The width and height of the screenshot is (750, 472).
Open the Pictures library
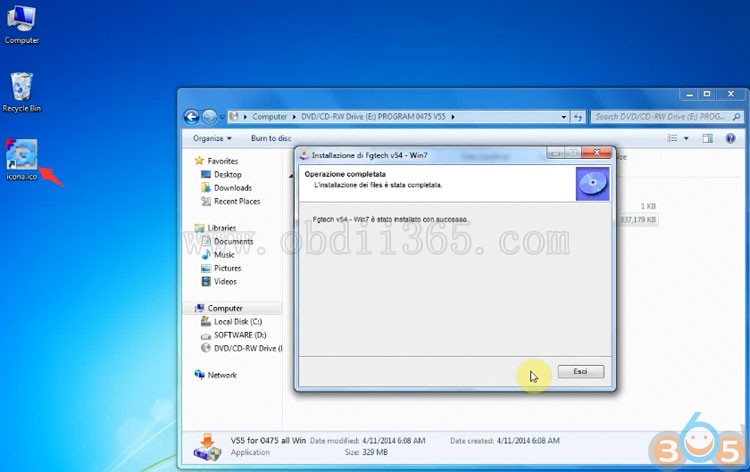tap(228, 268)
